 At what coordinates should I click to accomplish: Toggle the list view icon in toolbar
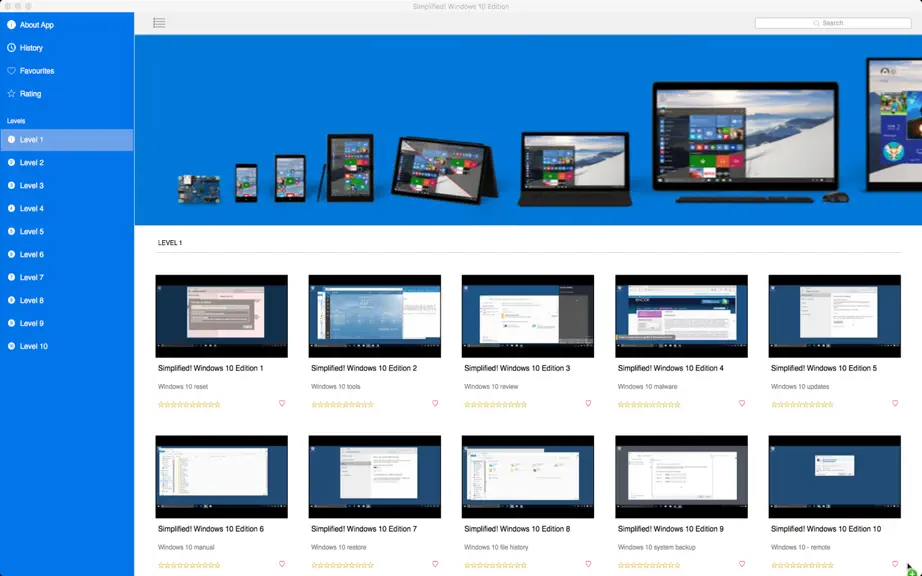point(159,23)
